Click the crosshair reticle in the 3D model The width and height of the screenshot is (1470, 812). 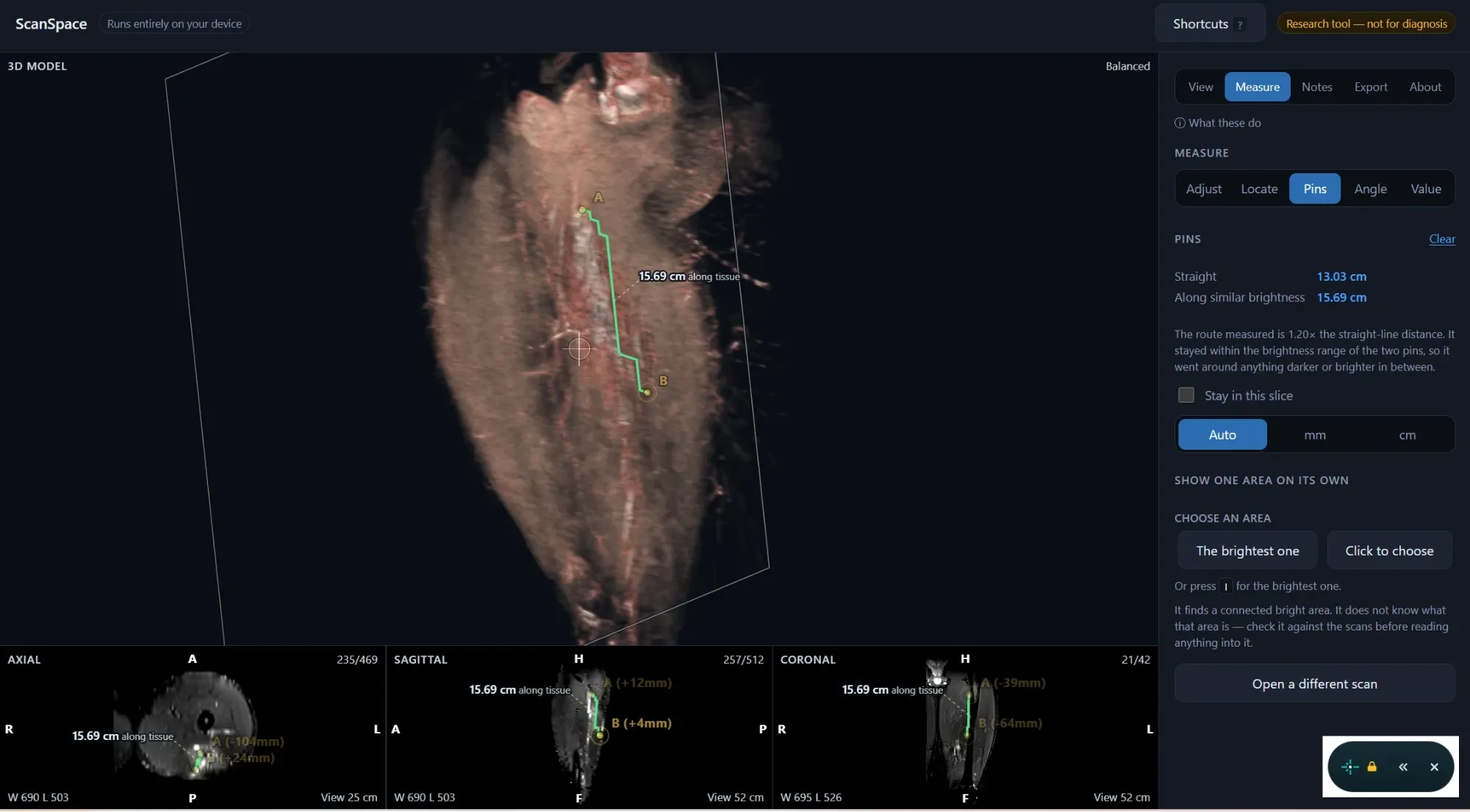(579, 348)
